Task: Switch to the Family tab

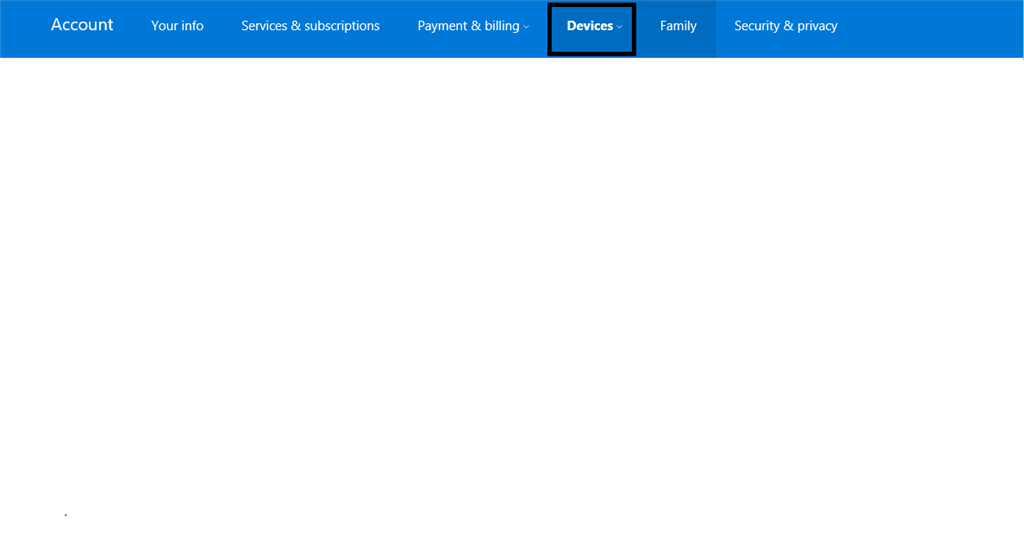Action: click(677, 26)
